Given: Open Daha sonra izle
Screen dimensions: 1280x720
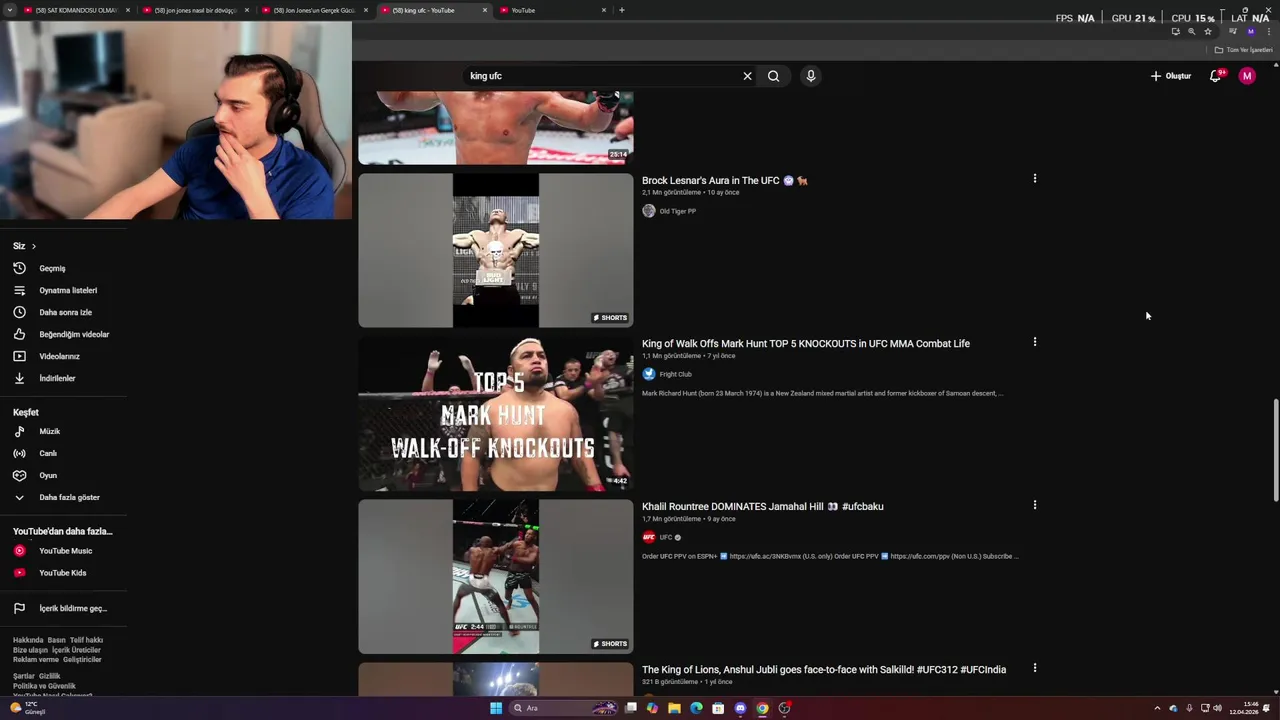Looking at the screenshot, I should tap(63, 312).
